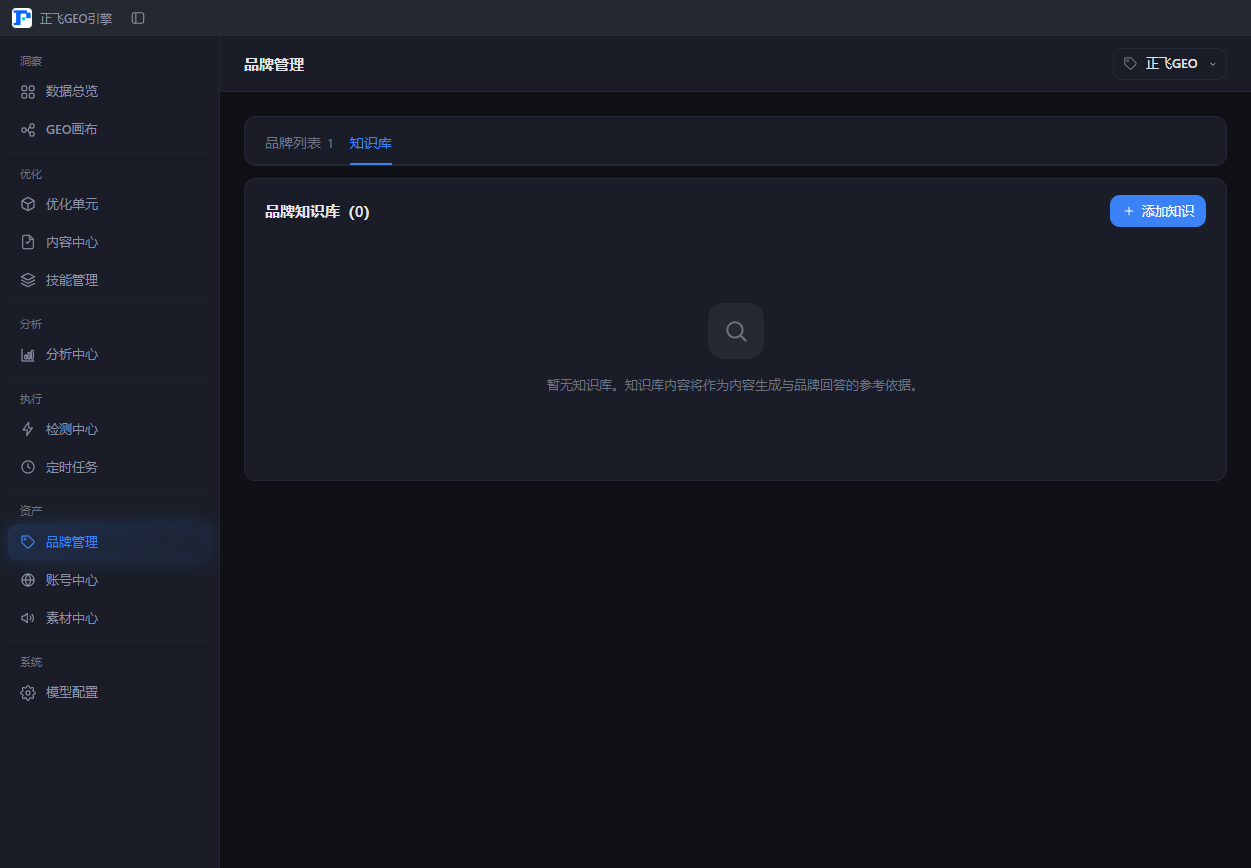1251x868 pixels.
Task: Open GEO画布 node icon
Action: pos(28,129)
